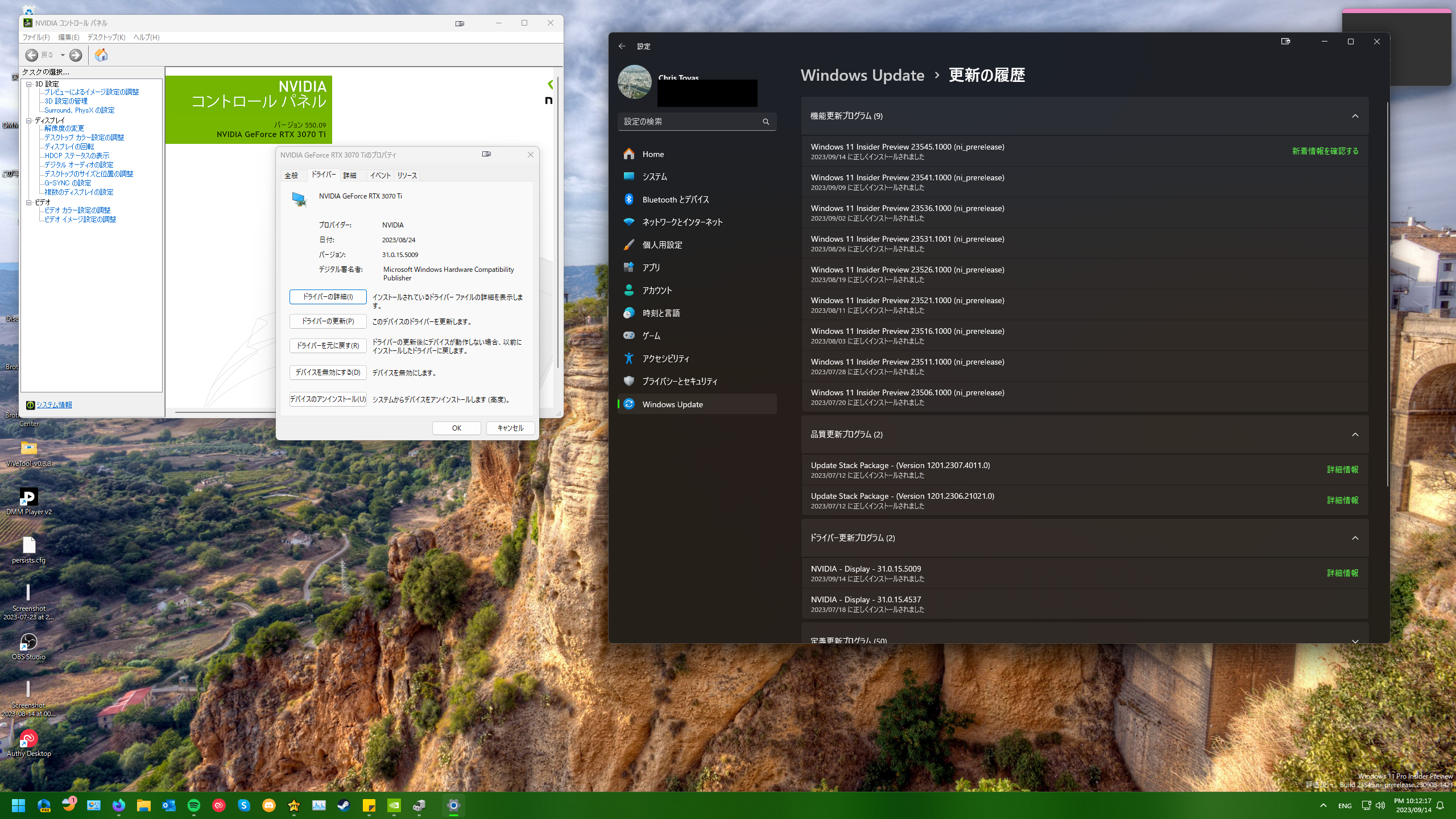Screen dimensions: 1456x819
Task: Open プライバシーとセキュリティ in sidebar
Action: [697, 382]
